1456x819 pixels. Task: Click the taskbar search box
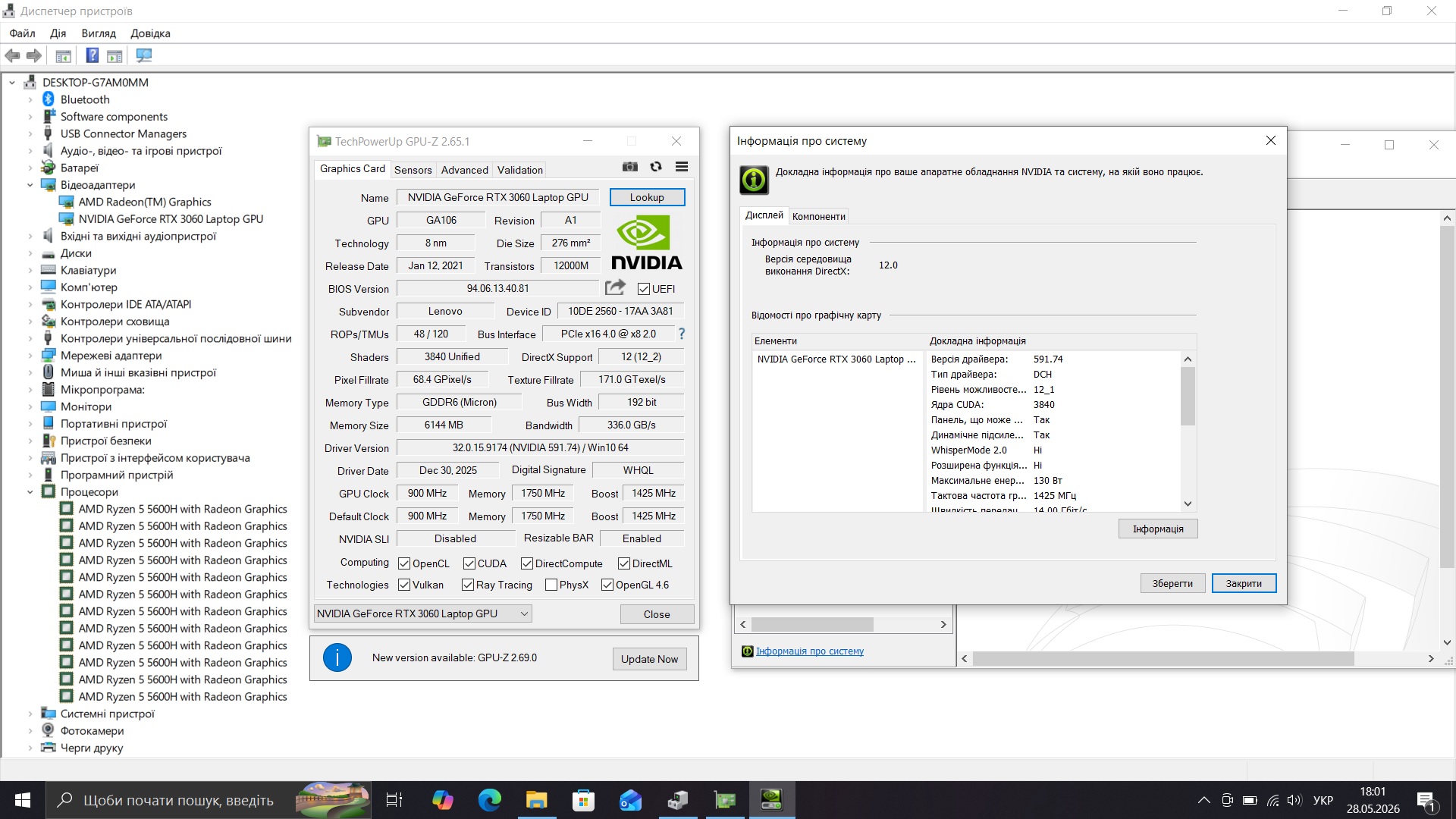[x=209, y=800]
